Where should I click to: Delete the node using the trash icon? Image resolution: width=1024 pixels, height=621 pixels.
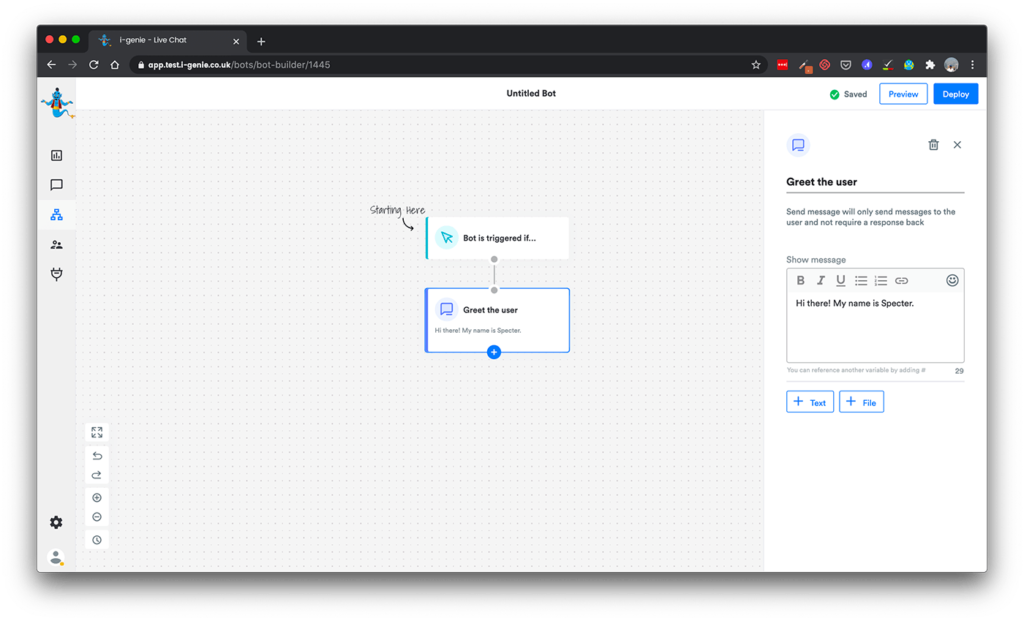(933, 145)
